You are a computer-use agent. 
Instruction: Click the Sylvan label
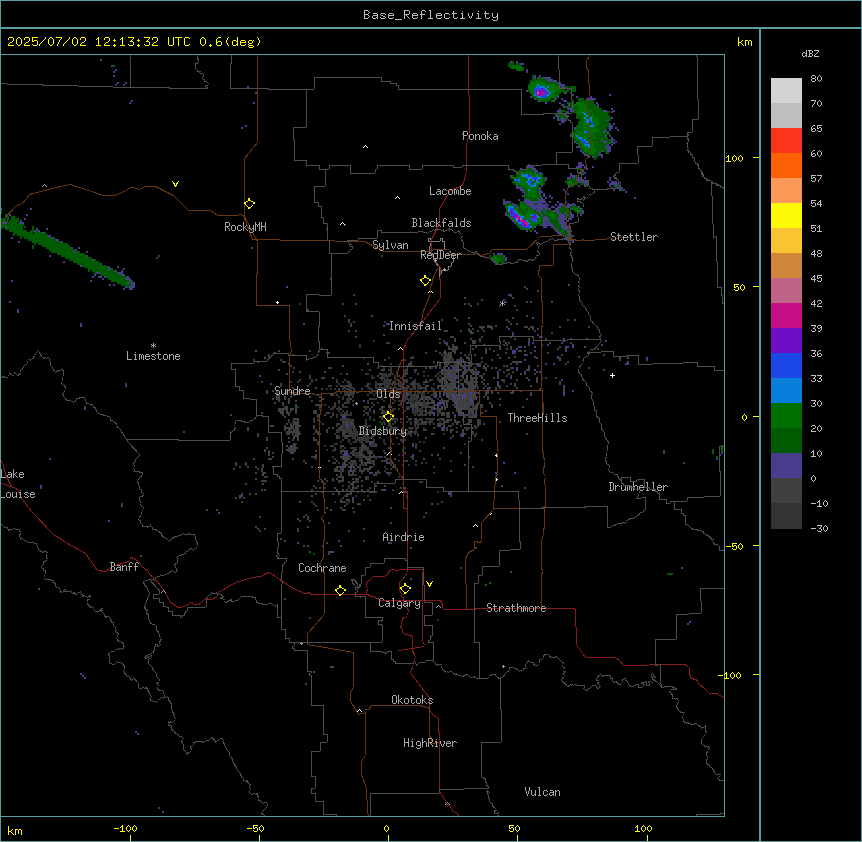click(390, 245)
